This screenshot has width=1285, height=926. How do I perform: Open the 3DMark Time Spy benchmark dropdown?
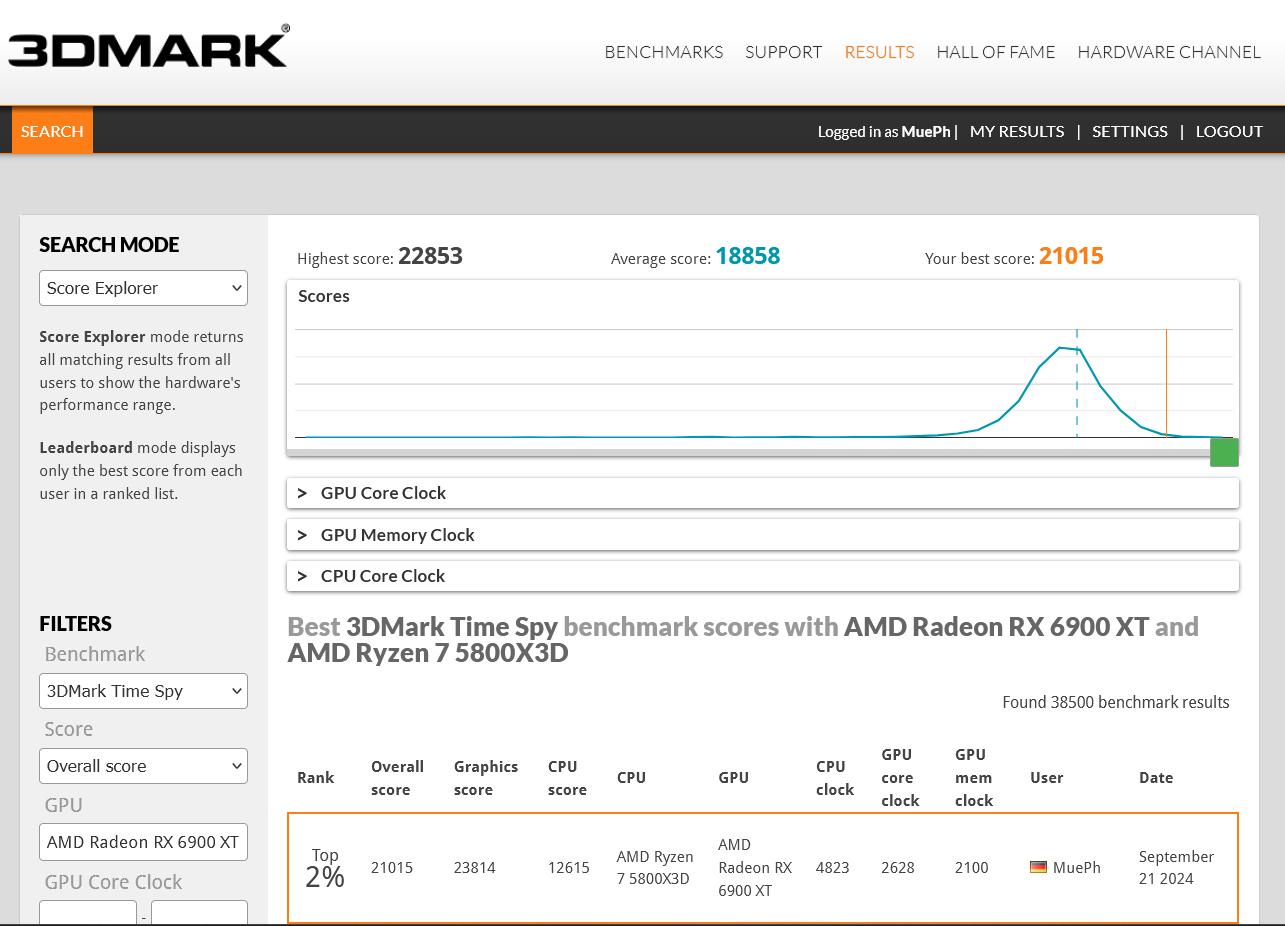[143, 691]
